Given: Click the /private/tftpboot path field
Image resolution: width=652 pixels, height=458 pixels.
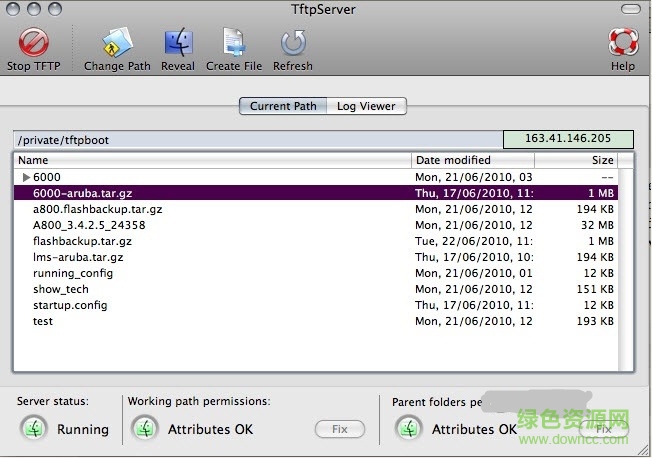Looking at the screenshot, I should coord(256,140).
